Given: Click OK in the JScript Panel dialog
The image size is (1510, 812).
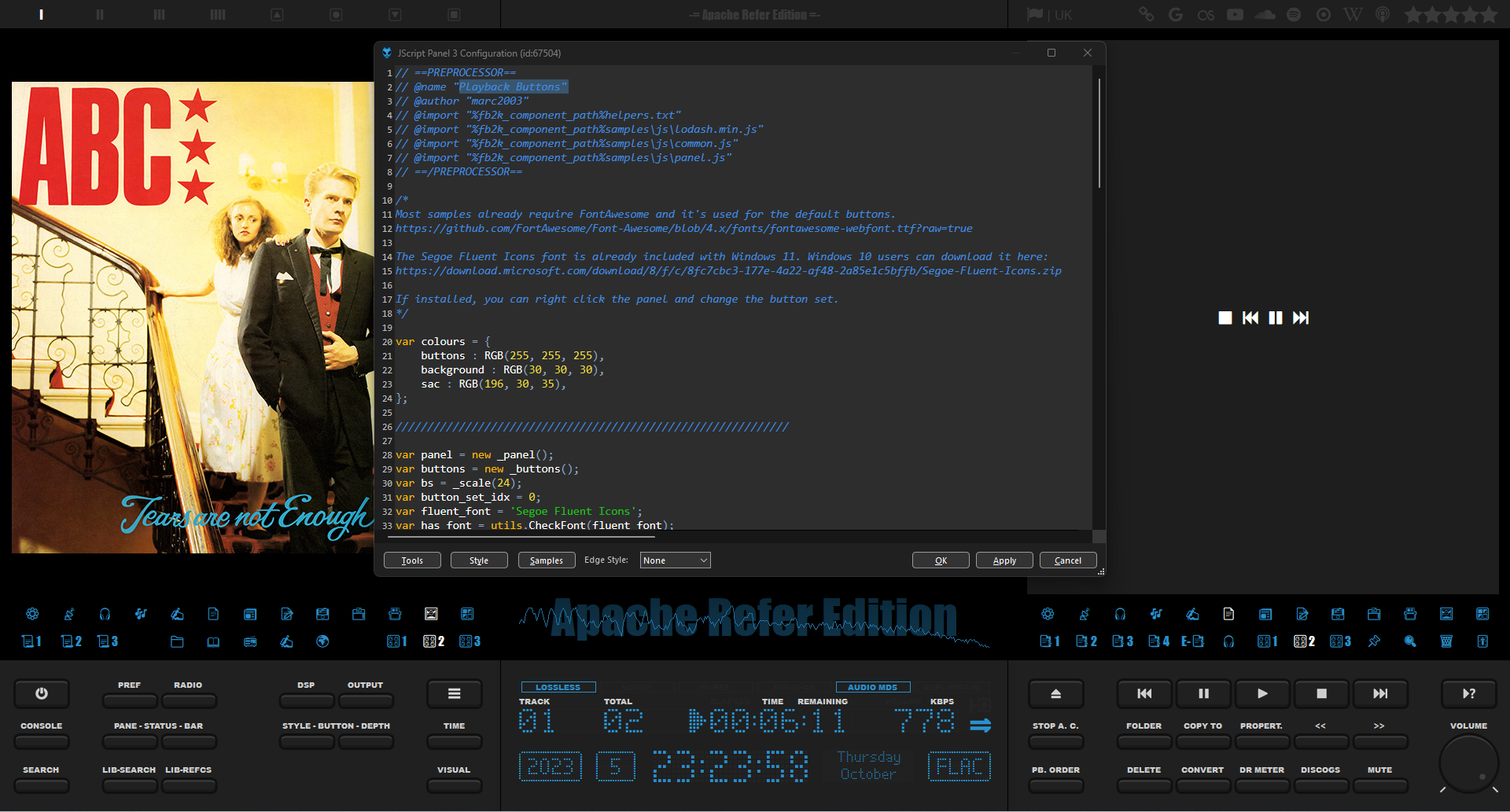Looking at the screenshot, I should pyautogui.click(x=941, y=560).
